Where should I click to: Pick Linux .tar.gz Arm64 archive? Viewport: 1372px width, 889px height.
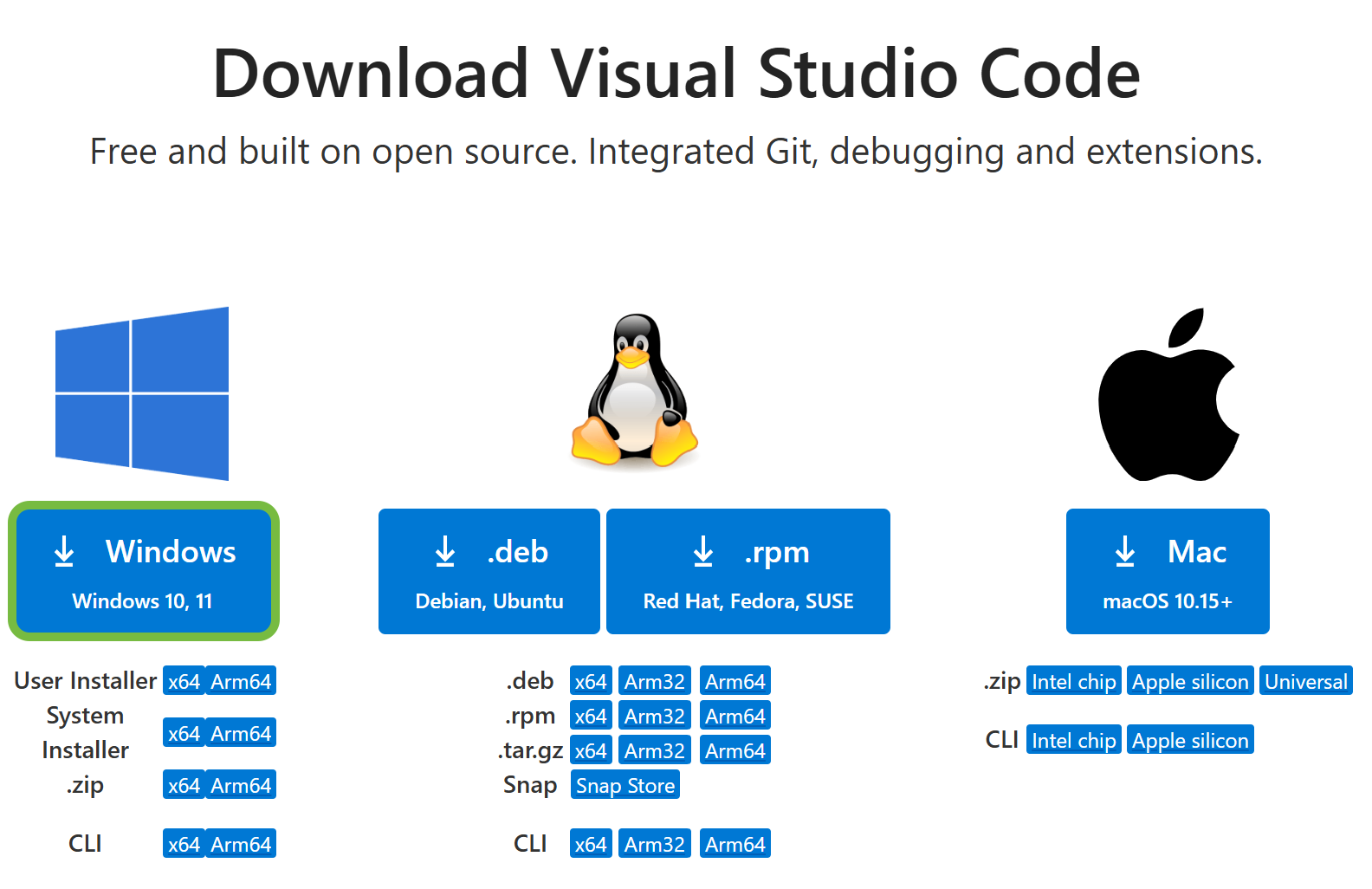pos(735,750)
